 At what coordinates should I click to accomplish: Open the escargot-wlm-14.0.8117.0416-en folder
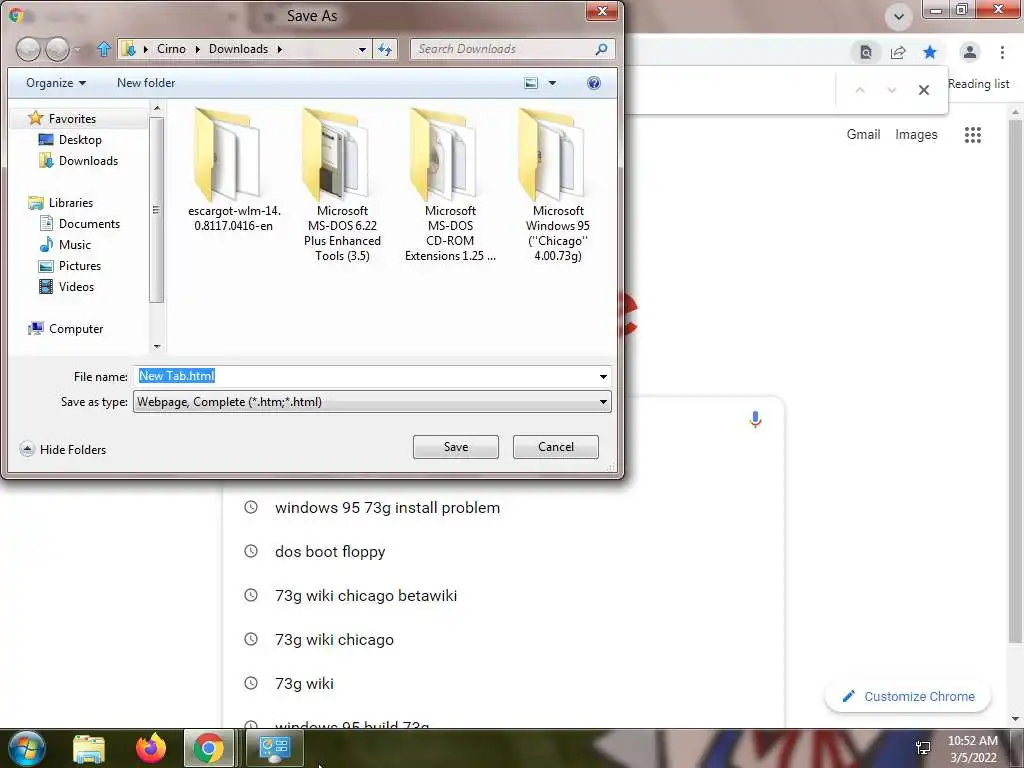tap(234, 171)
